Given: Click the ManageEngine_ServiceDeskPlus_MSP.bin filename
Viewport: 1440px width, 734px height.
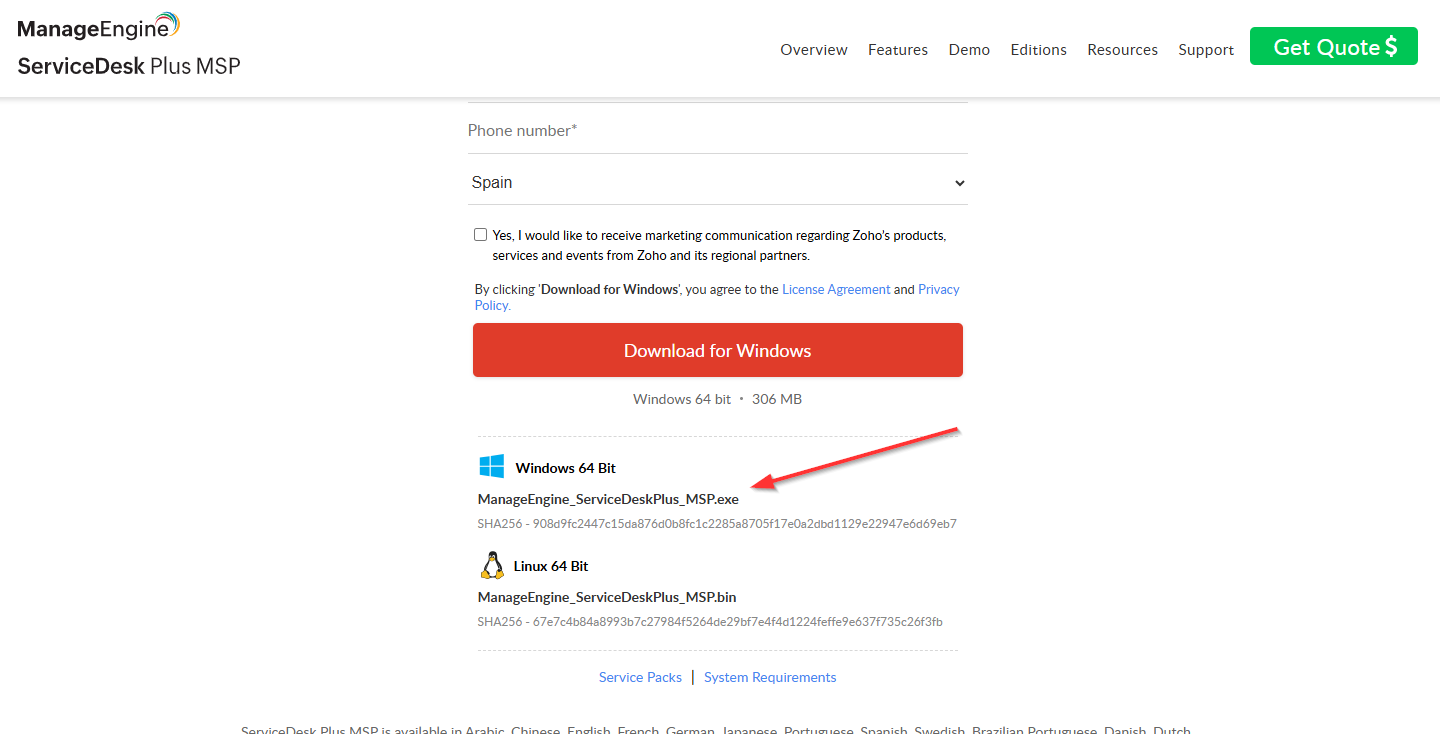Looking at the screenshot, I should coord(607,597).
